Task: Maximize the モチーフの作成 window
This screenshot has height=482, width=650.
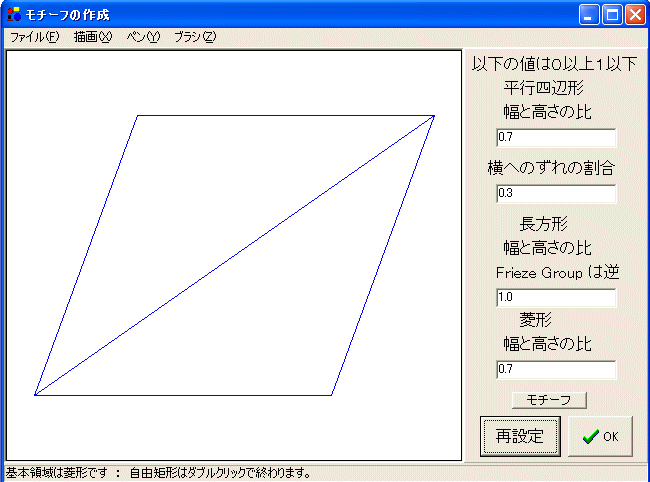Action: pos(612,15)
